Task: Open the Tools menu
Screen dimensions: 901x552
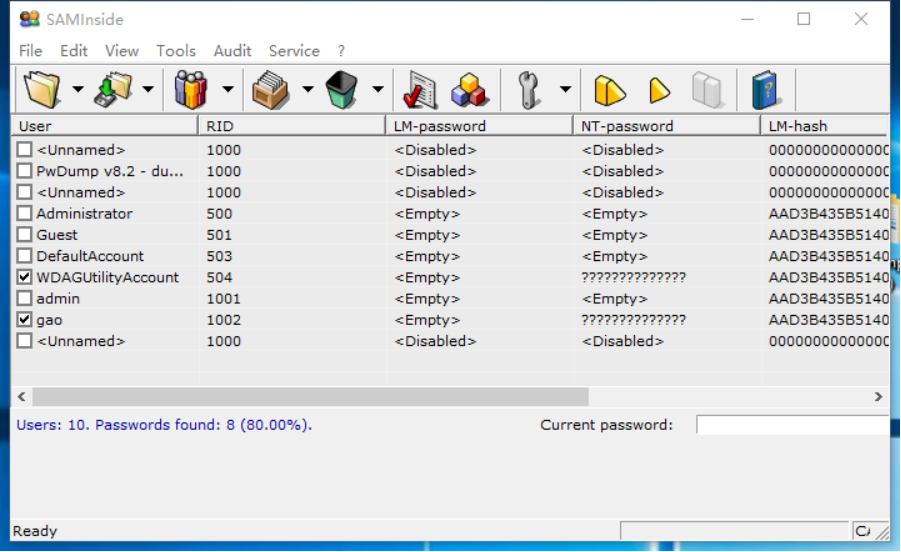Action: (176, 51)
